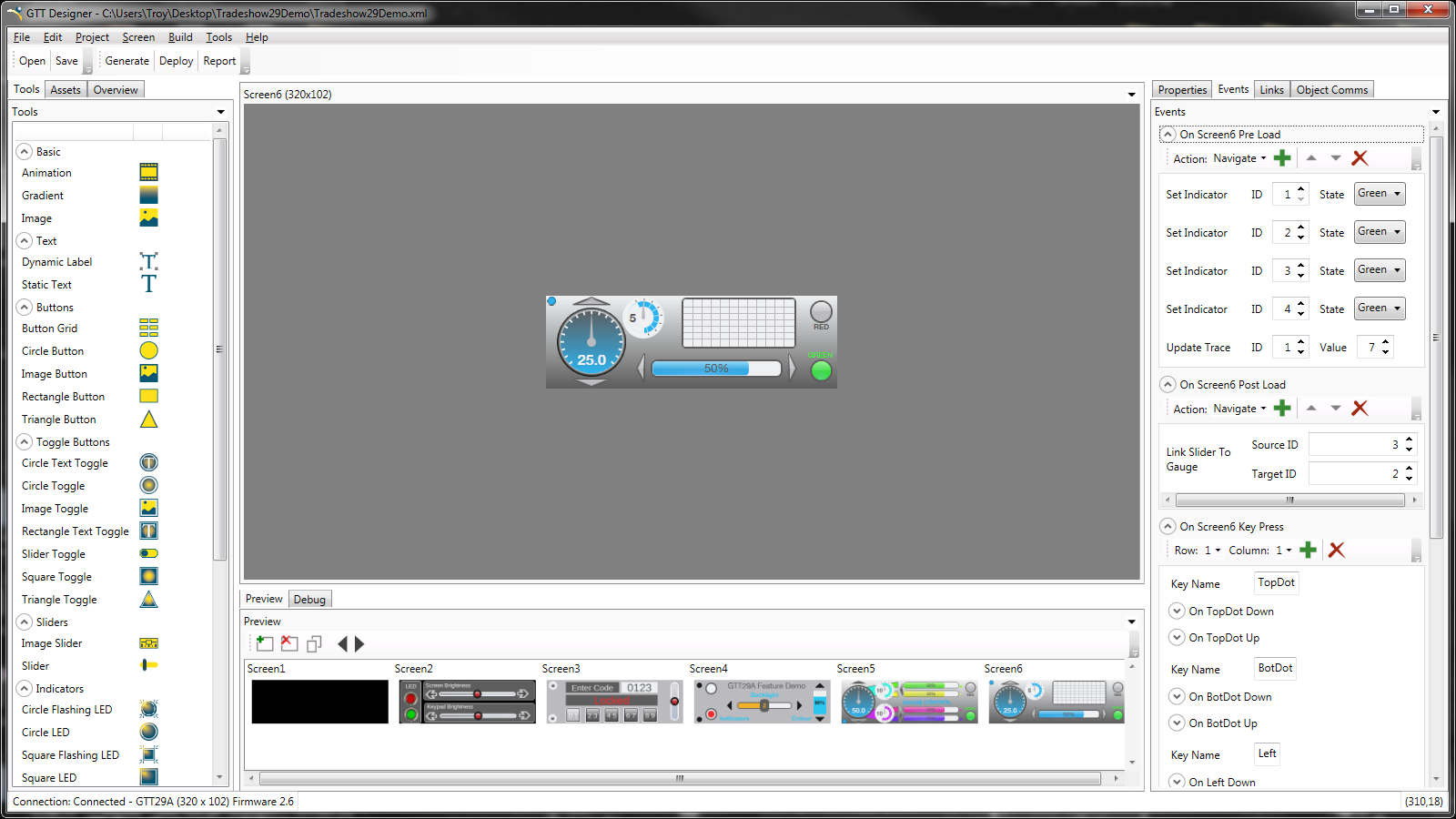Open Screen4 thumbnail in Preview
Viewport: 1456px width, 819px height.
762,702
